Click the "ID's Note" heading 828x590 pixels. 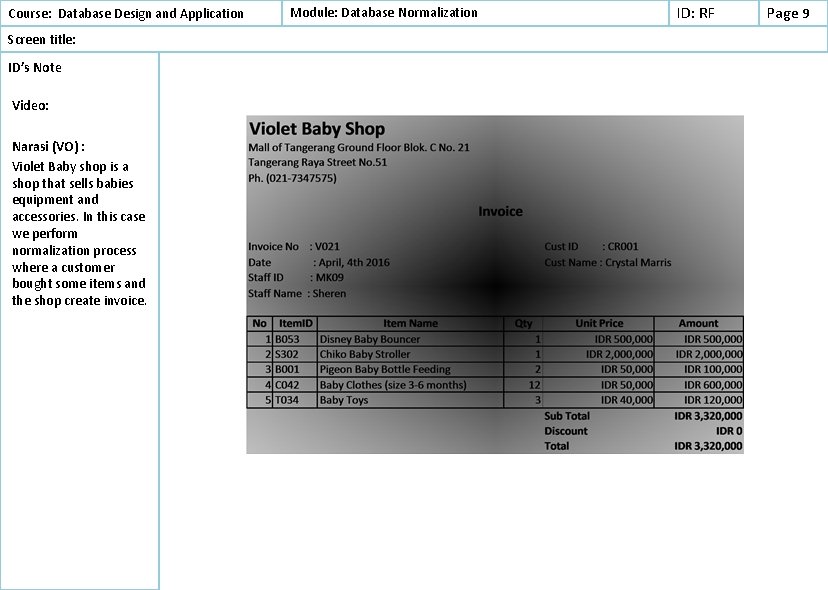coord(35,68)
